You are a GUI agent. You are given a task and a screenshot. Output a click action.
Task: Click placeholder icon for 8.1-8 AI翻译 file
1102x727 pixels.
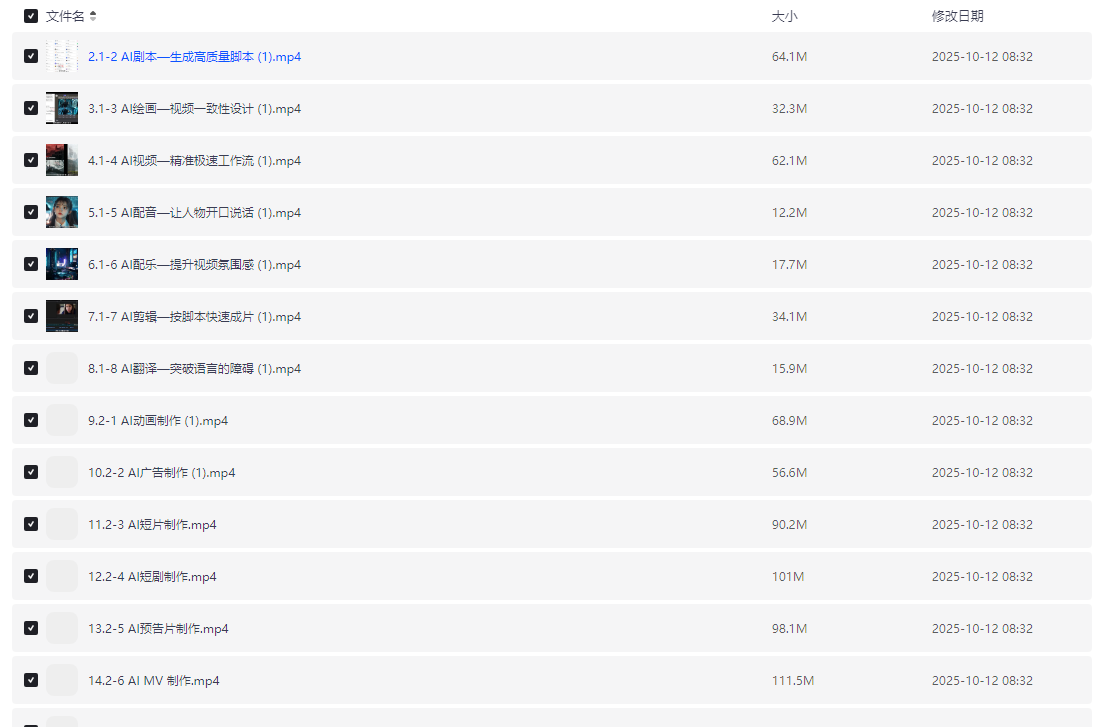(x=62, y=368)
